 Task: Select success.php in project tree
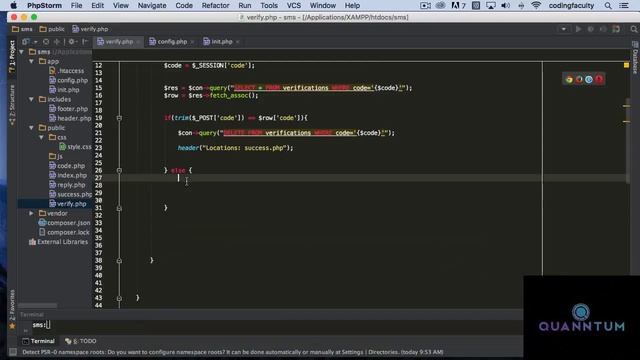(70, 194)
